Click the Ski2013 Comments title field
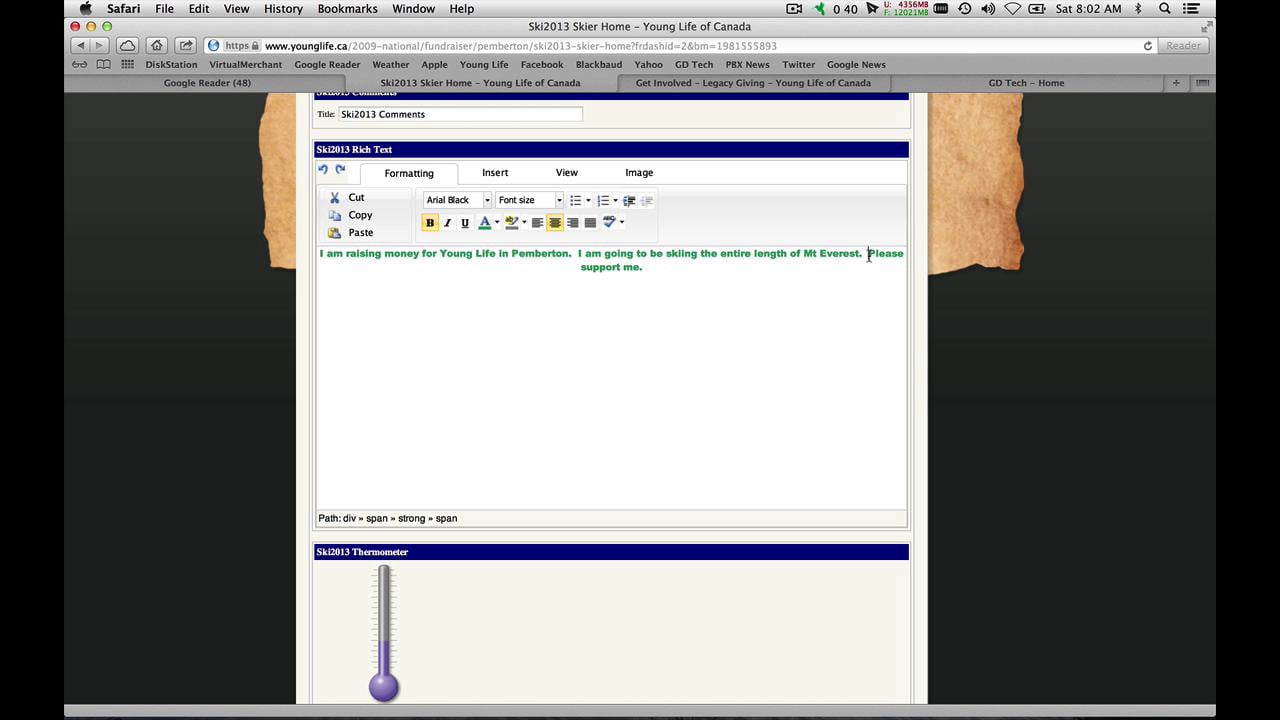 click(x=460, y=114)
